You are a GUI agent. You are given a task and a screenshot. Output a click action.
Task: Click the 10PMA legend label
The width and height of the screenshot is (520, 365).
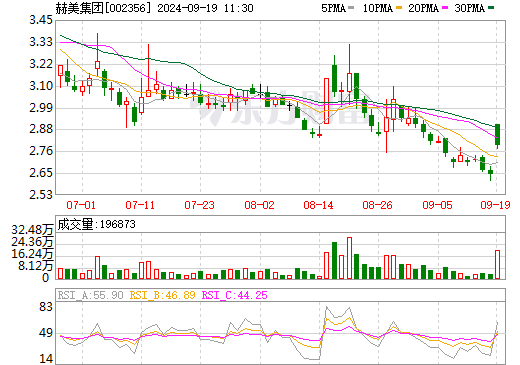tap(378, 8)
